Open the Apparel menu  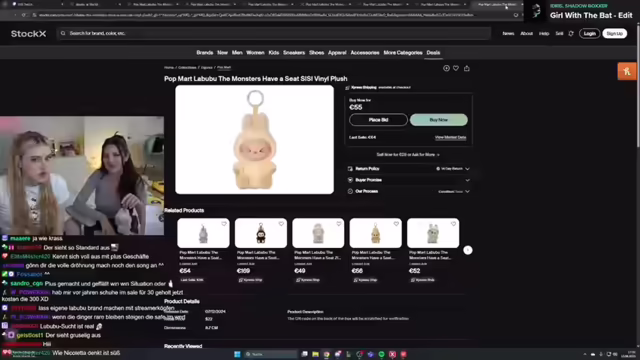pos(337,53)
